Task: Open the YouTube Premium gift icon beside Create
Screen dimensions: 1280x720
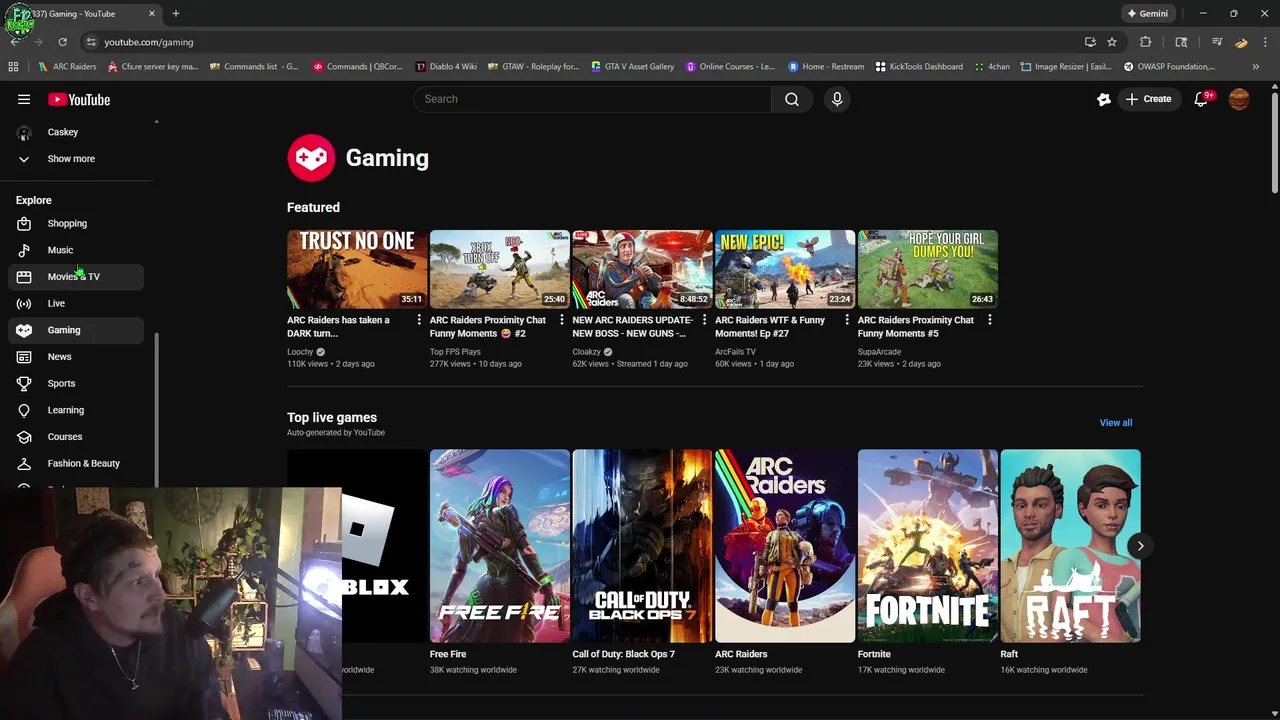Action: coord(1104,99)
